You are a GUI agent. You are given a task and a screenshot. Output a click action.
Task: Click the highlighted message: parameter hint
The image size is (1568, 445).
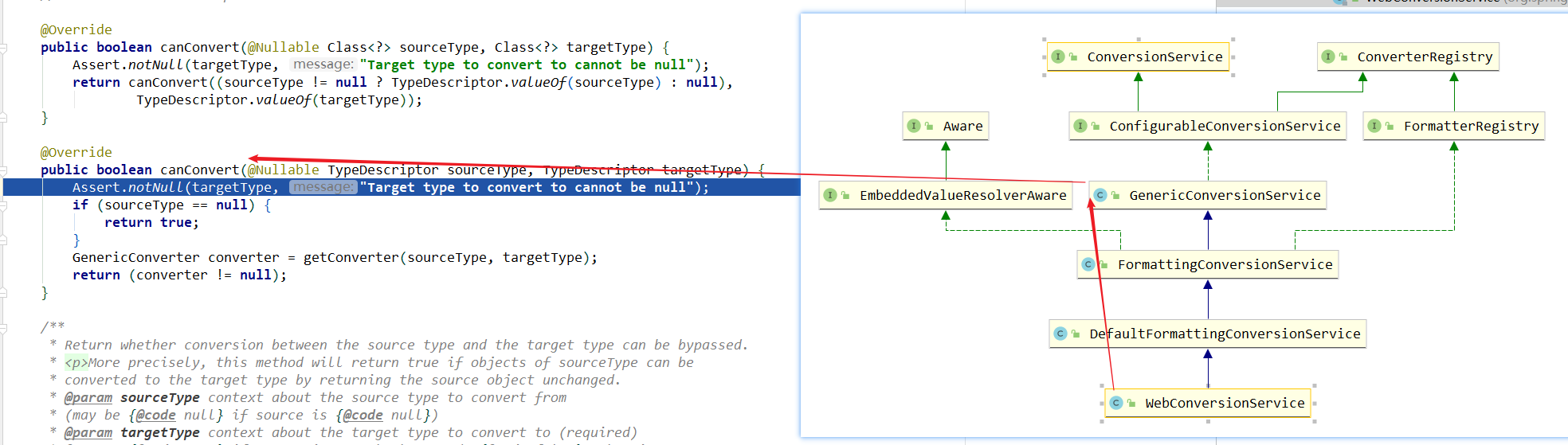tap(323, 187)
